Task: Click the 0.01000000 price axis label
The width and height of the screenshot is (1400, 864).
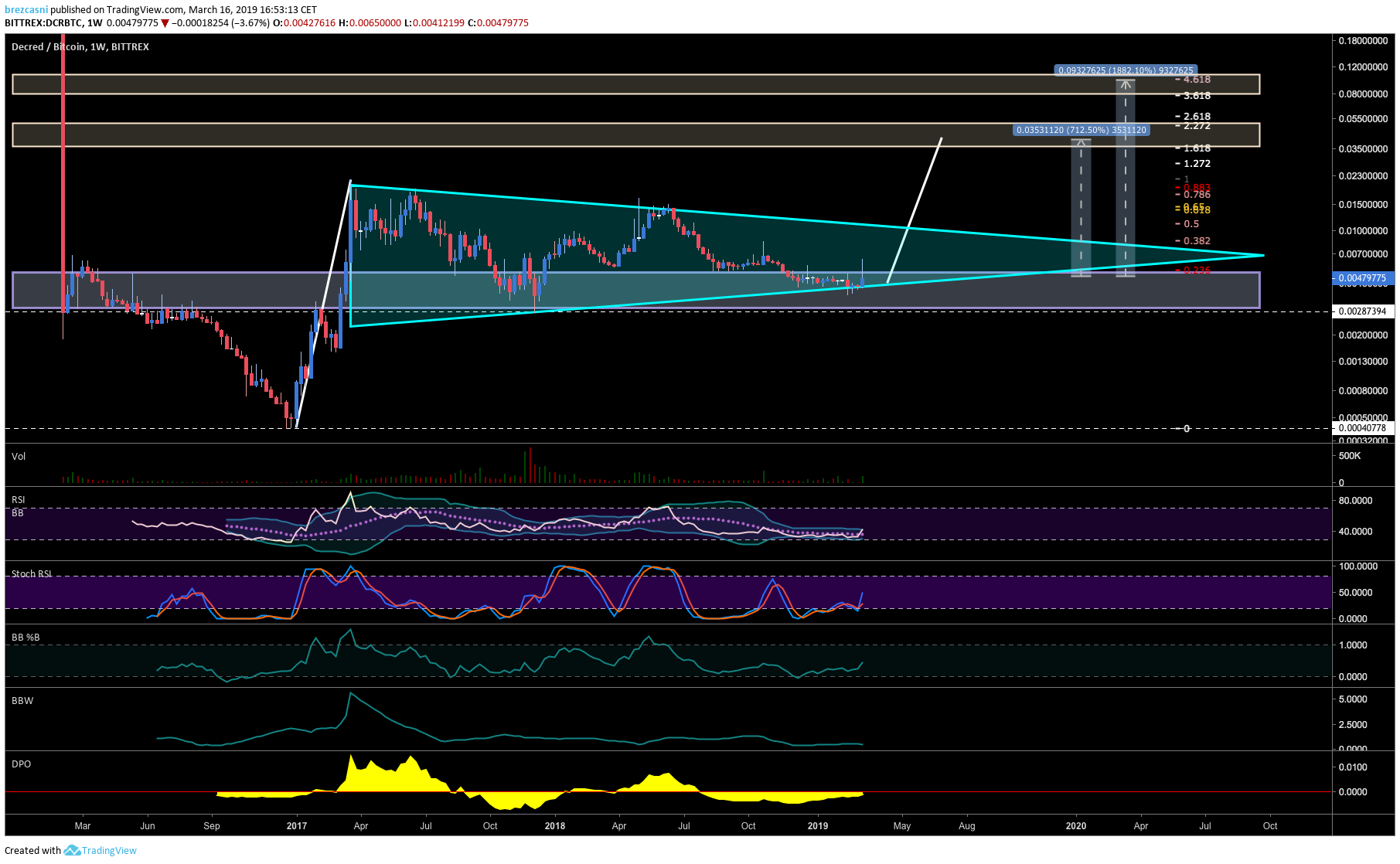Action: tap(1363, 231)
